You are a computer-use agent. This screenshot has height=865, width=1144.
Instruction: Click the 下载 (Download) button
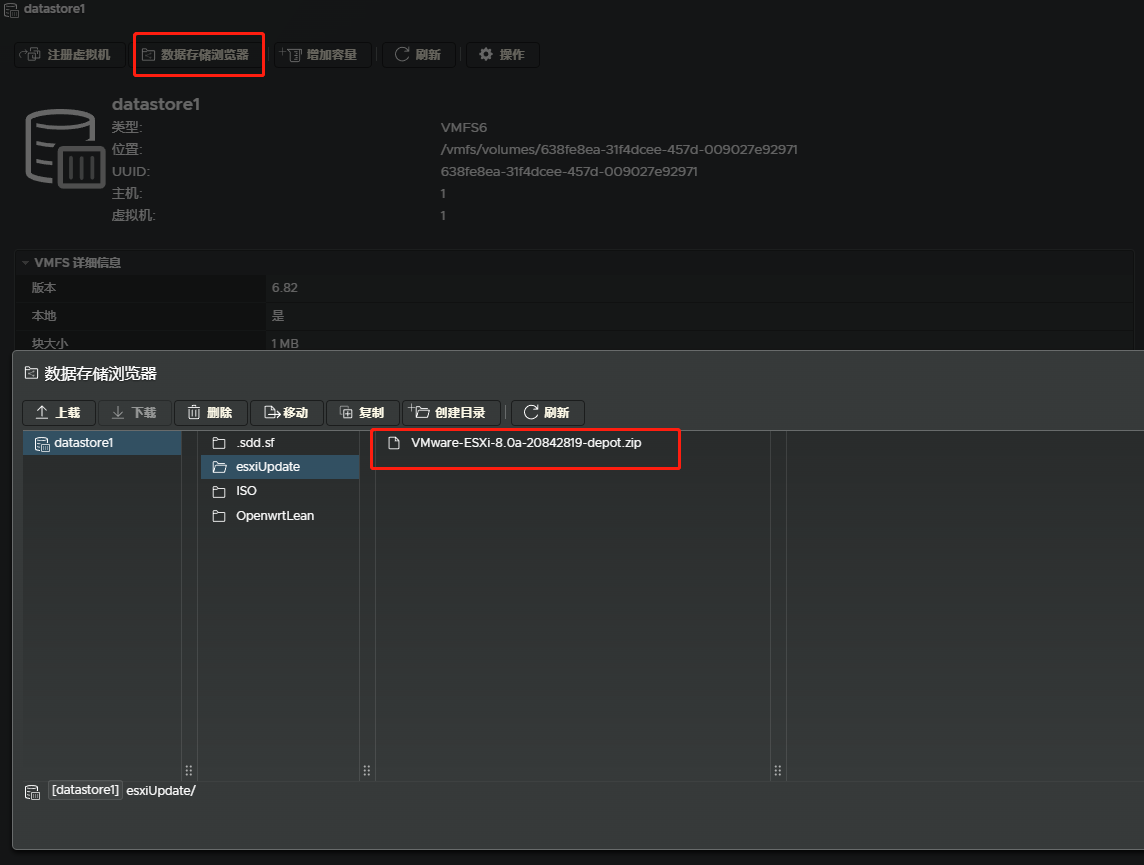pos(134,413)
